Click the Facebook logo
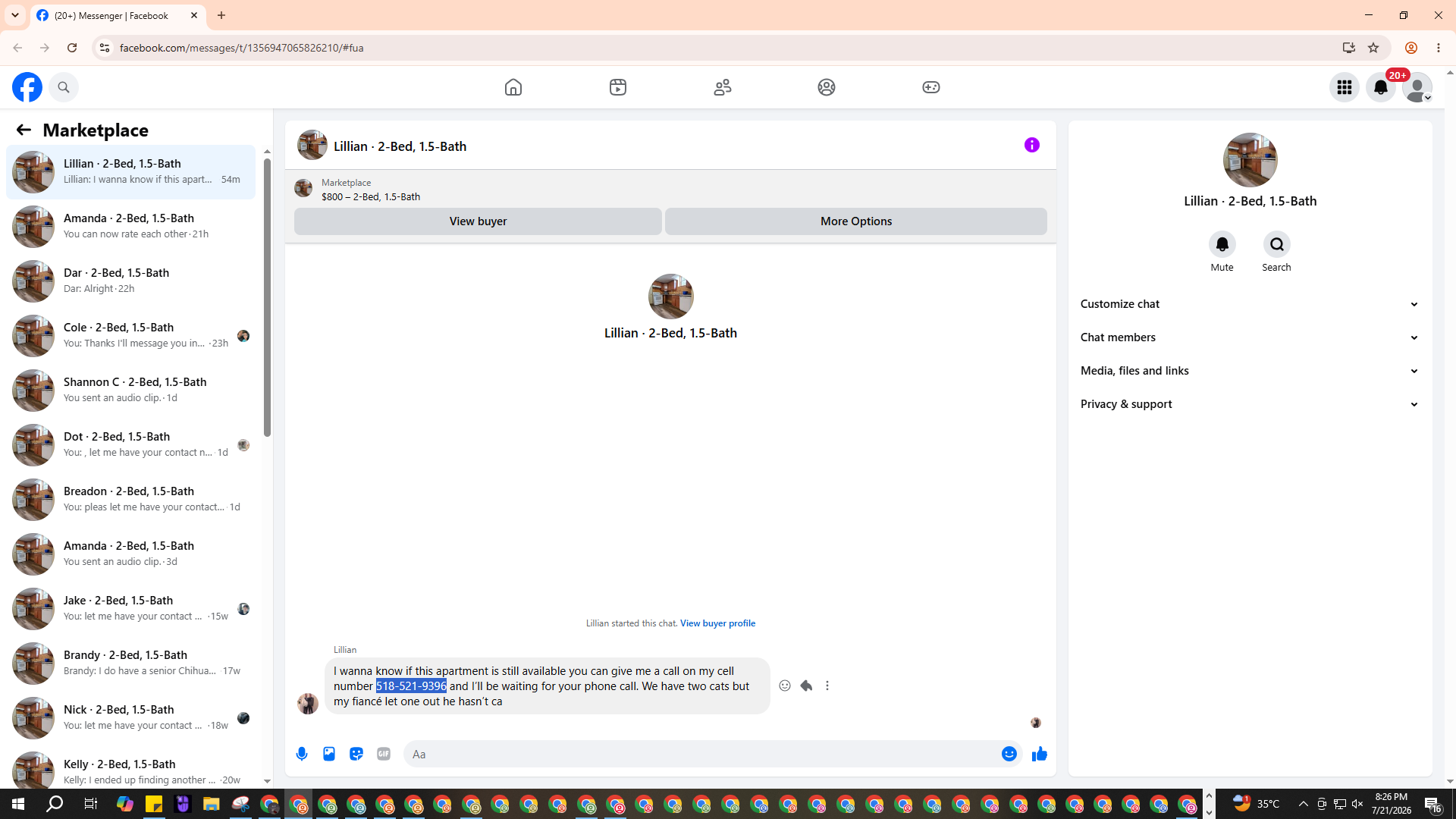The width and height of the screenshot is (1456, 819). [x=27, y=87]
